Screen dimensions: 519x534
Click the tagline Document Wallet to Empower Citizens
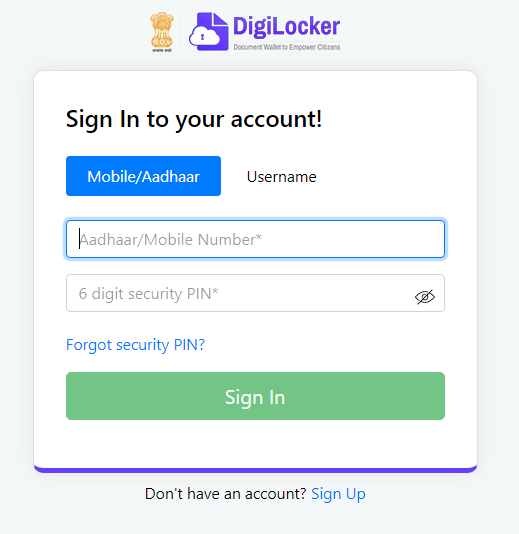pos(287,47)
